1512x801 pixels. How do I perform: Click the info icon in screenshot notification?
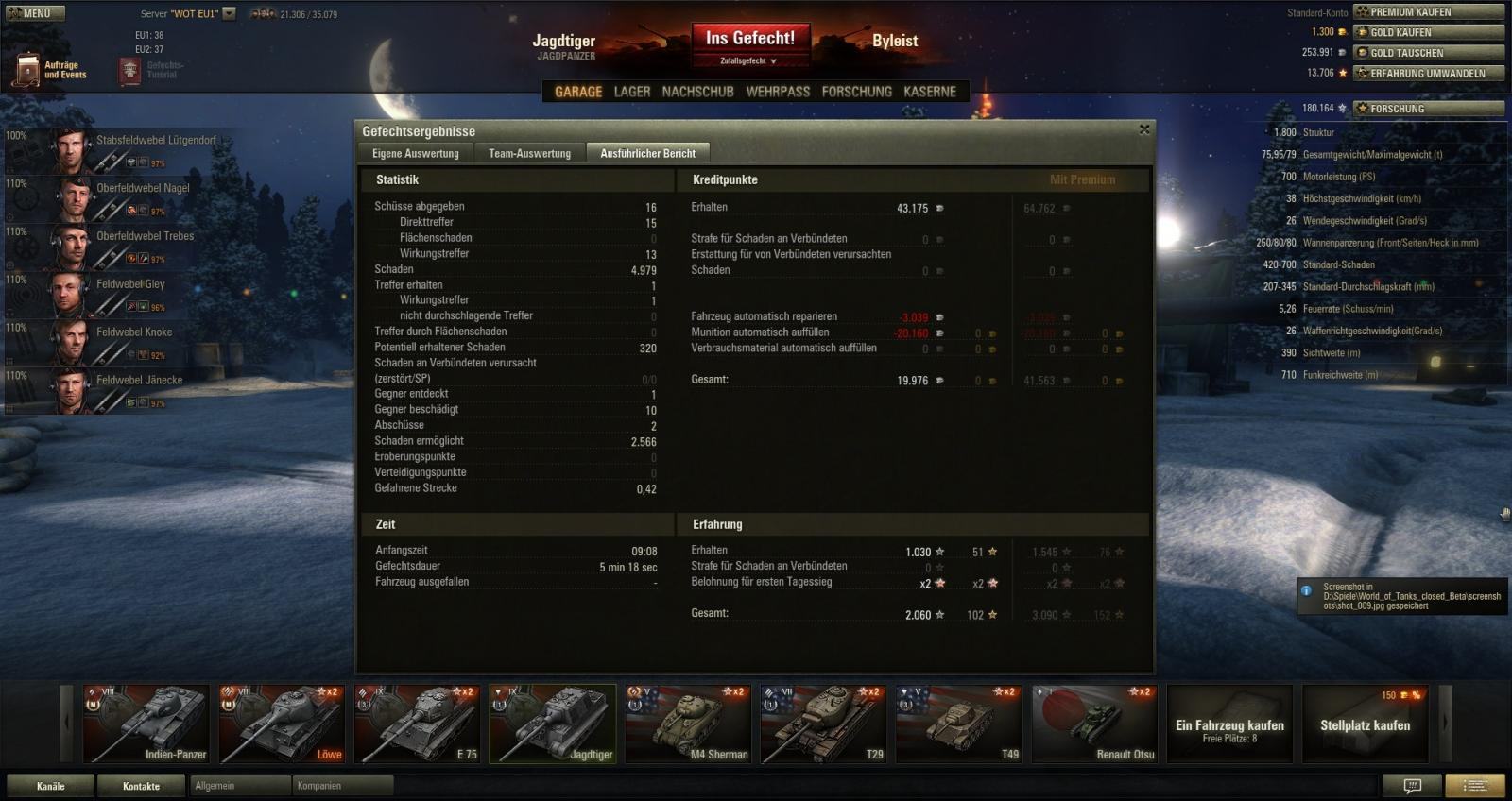1307,590
